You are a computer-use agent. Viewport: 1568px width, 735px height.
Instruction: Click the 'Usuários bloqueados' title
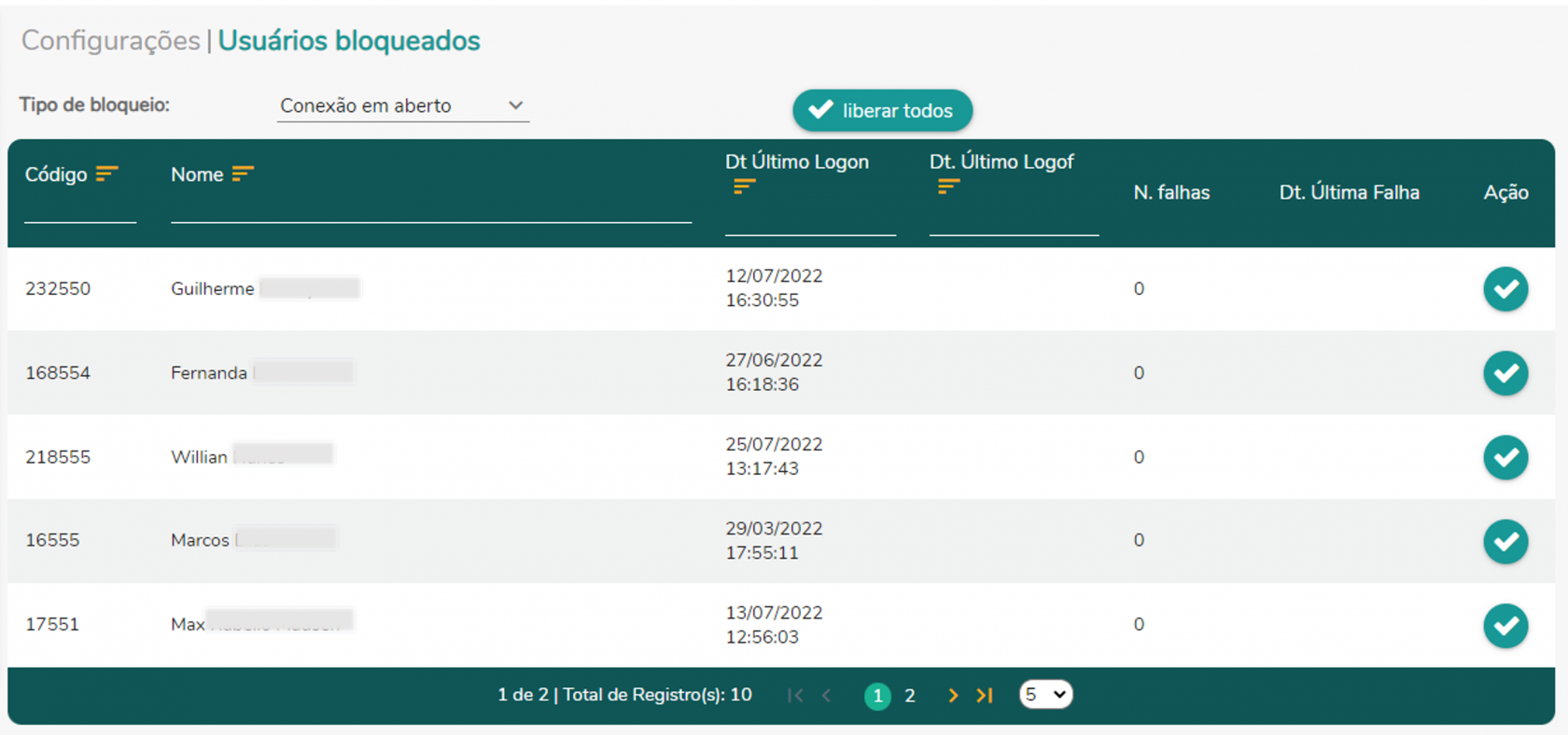pos(349,41)
